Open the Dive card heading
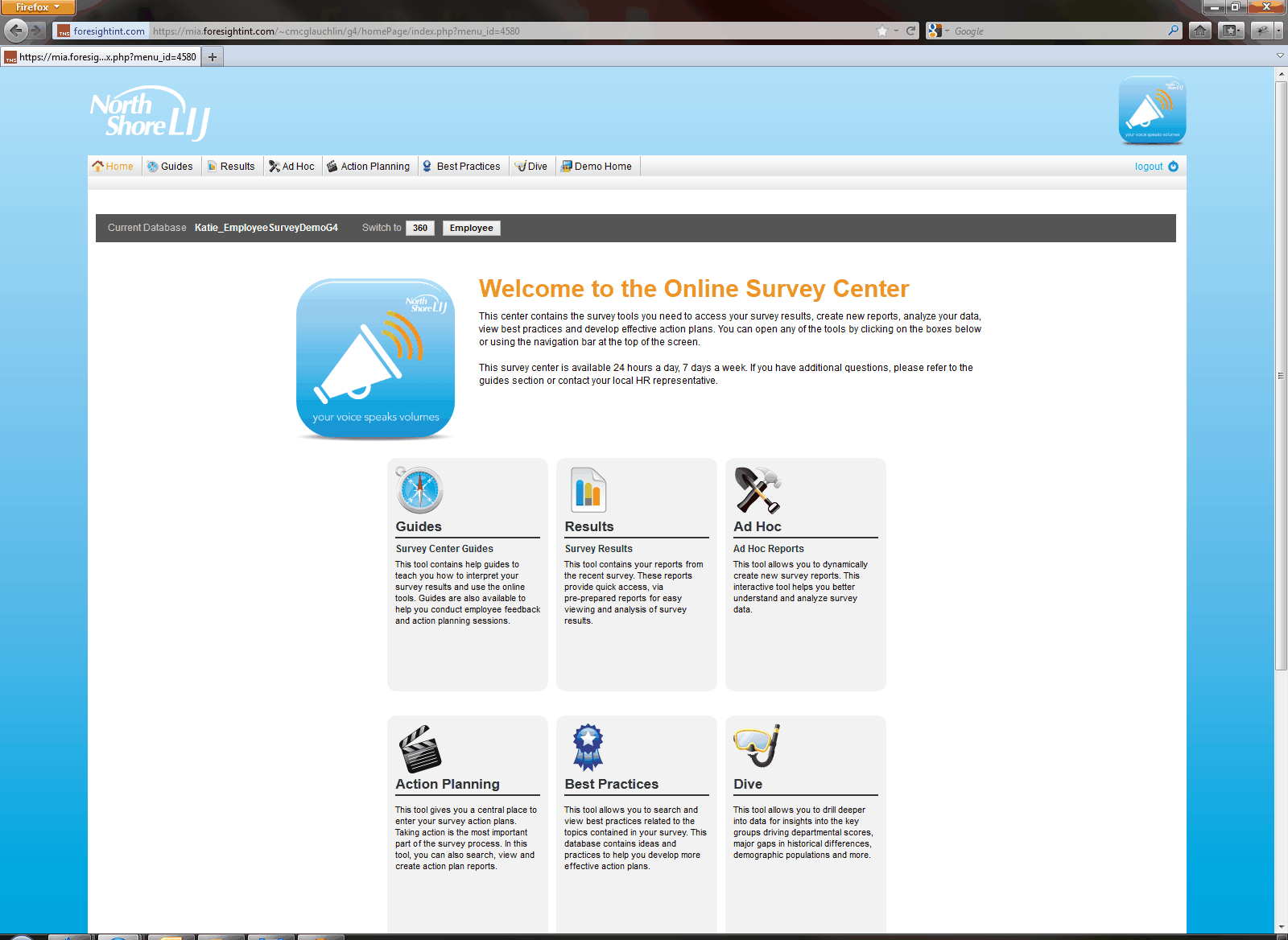 coord(748,784)
